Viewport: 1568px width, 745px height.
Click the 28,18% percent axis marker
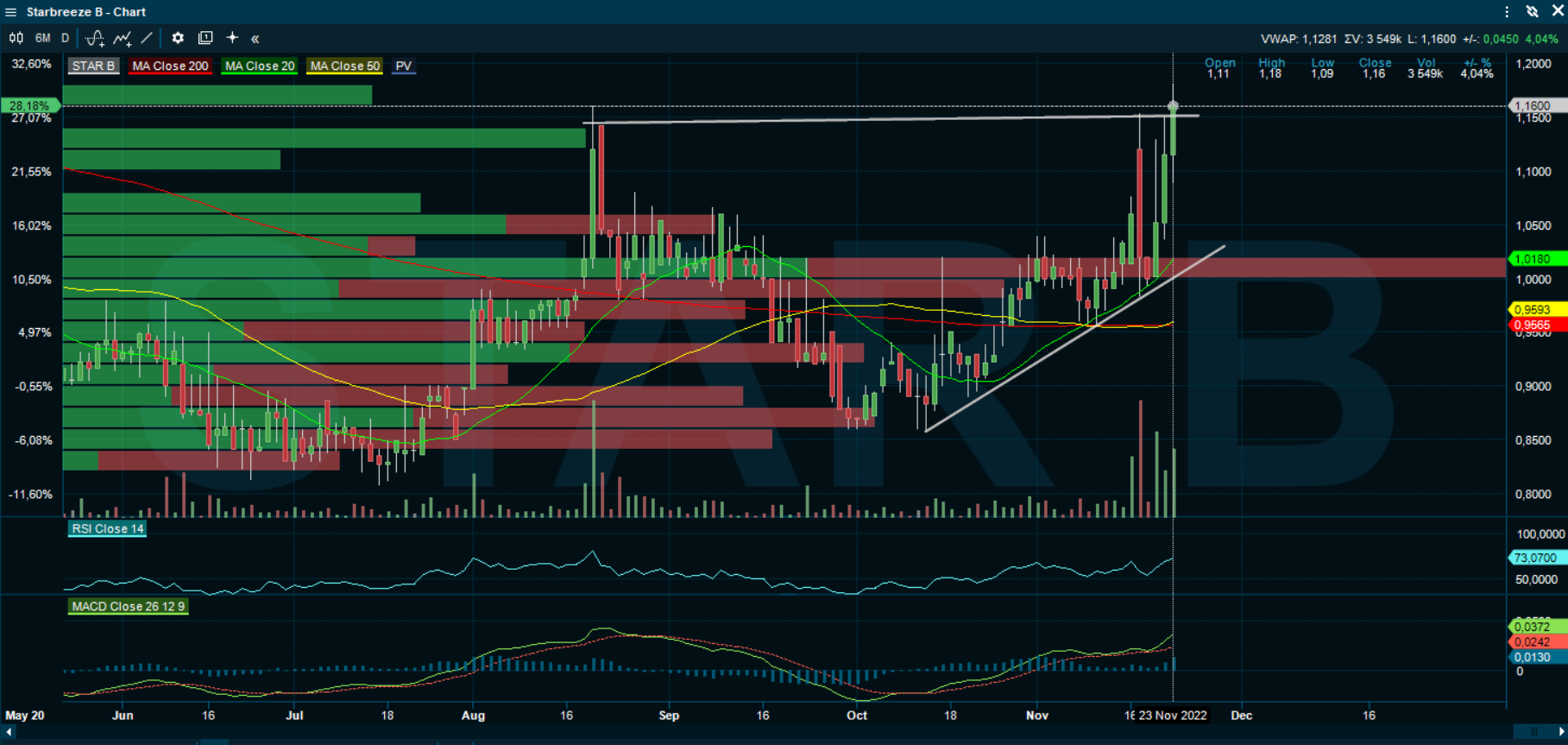tap(30, 105)
